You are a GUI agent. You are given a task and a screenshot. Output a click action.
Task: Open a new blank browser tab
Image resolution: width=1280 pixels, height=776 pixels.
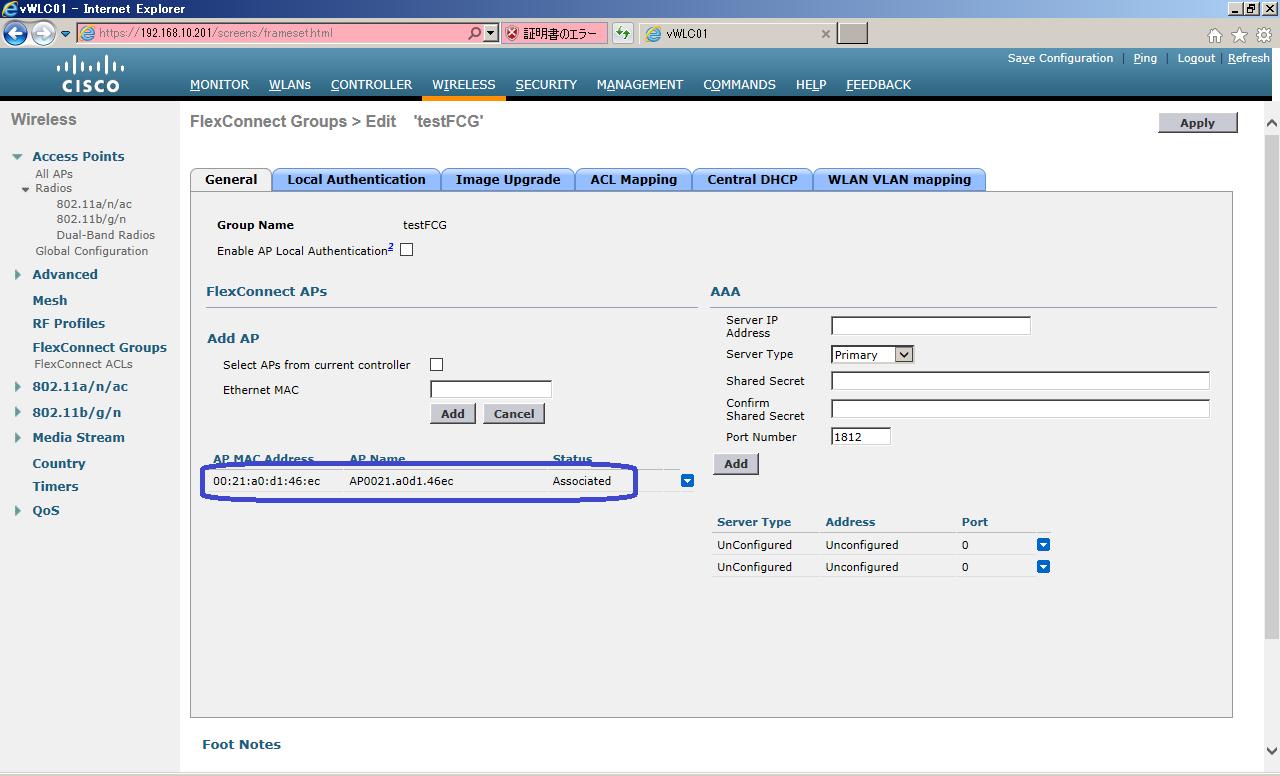tap(852, 33)
